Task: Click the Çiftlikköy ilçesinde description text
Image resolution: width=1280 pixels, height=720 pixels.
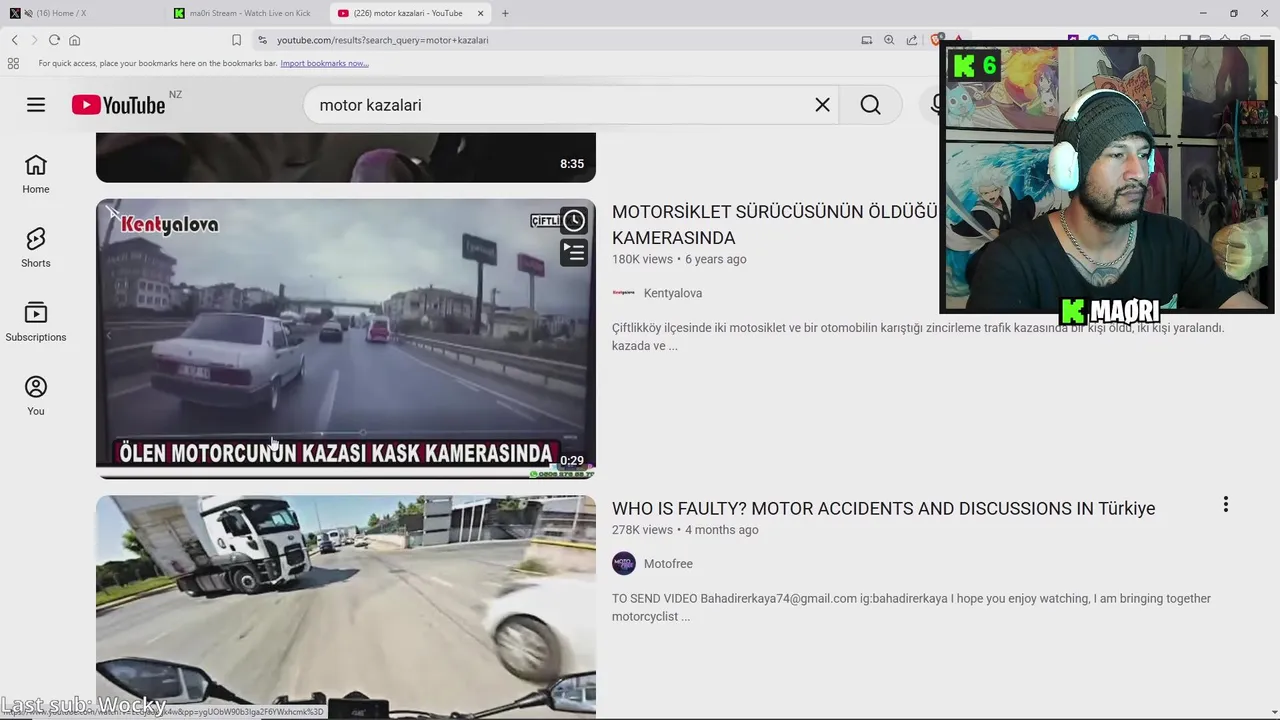Action: [918, 337]
